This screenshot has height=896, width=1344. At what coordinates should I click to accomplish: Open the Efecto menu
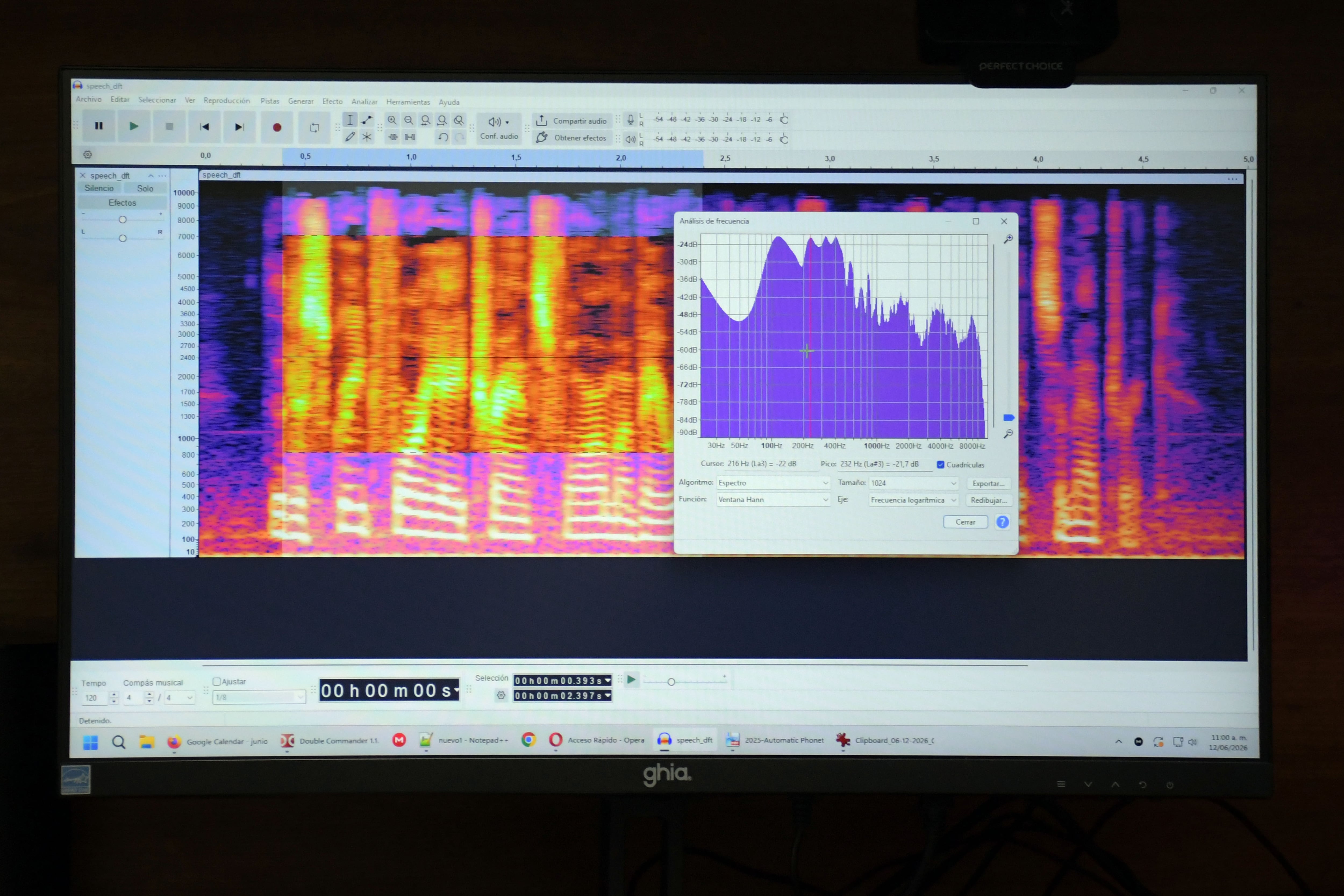[332, 102]
